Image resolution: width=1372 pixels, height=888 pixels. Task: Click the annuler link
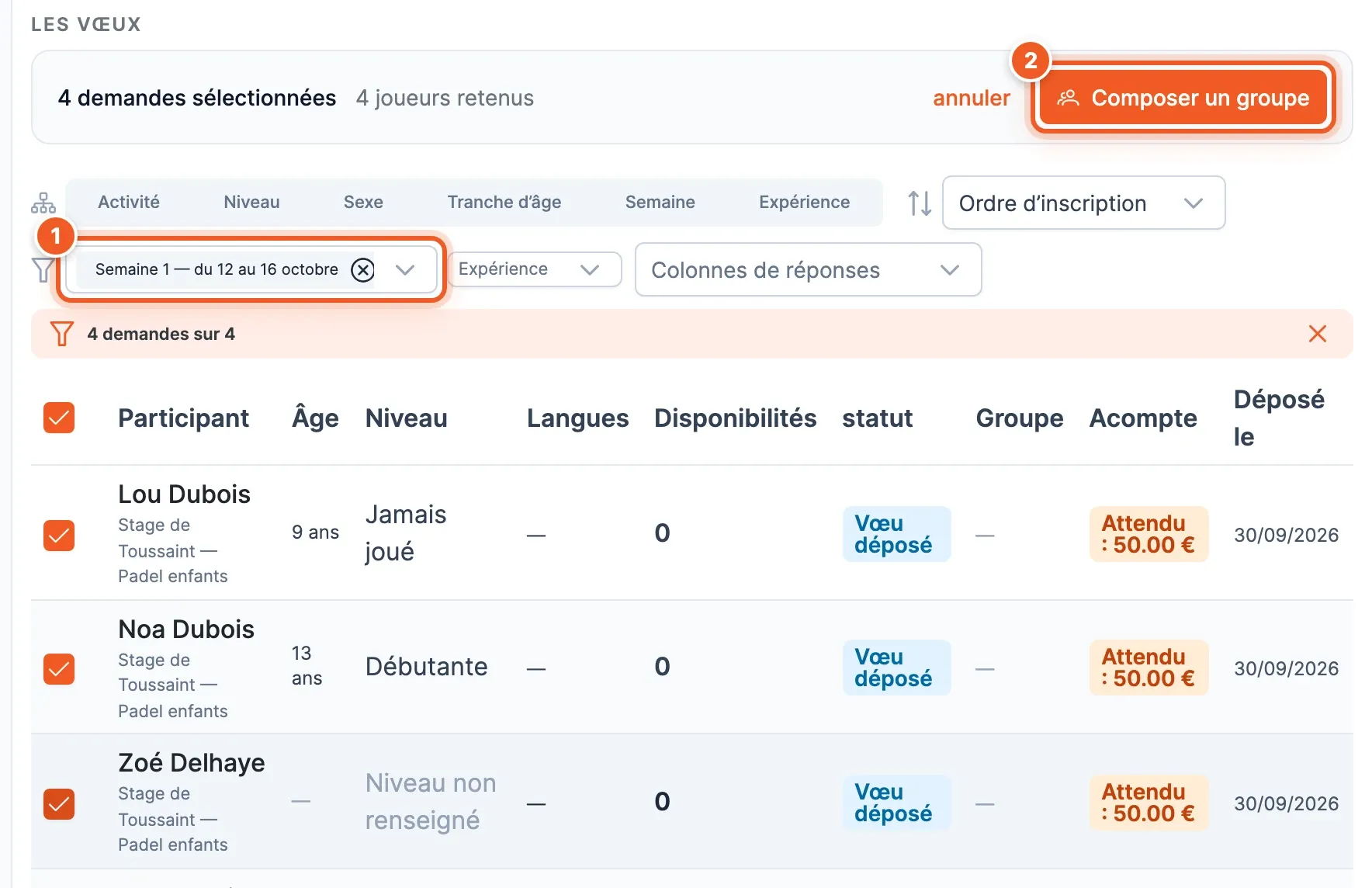(971, 98)
